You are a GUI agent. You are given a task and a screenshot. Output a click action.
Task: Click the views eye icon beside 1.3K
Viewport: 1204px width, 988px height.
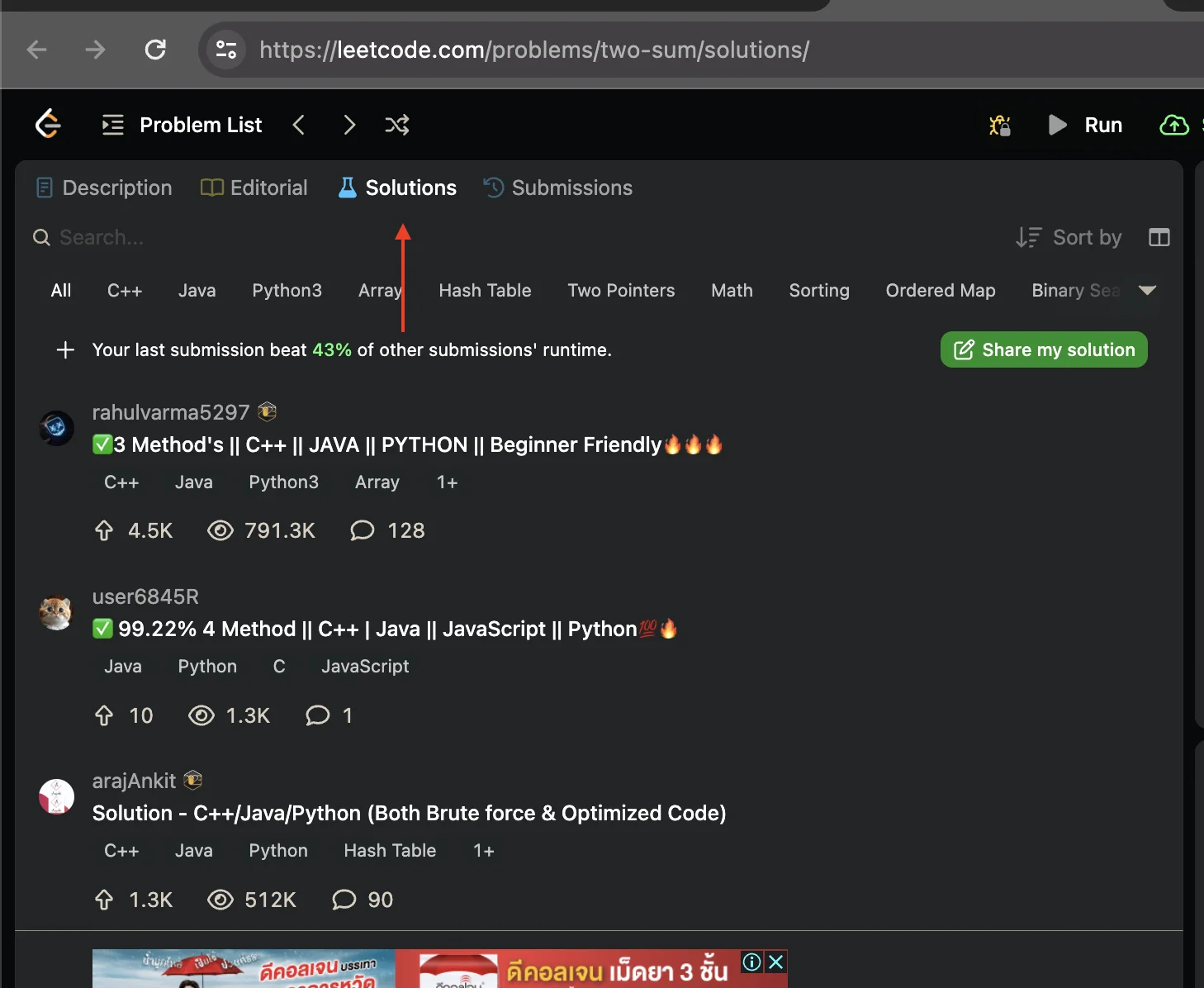click(201, 715)
